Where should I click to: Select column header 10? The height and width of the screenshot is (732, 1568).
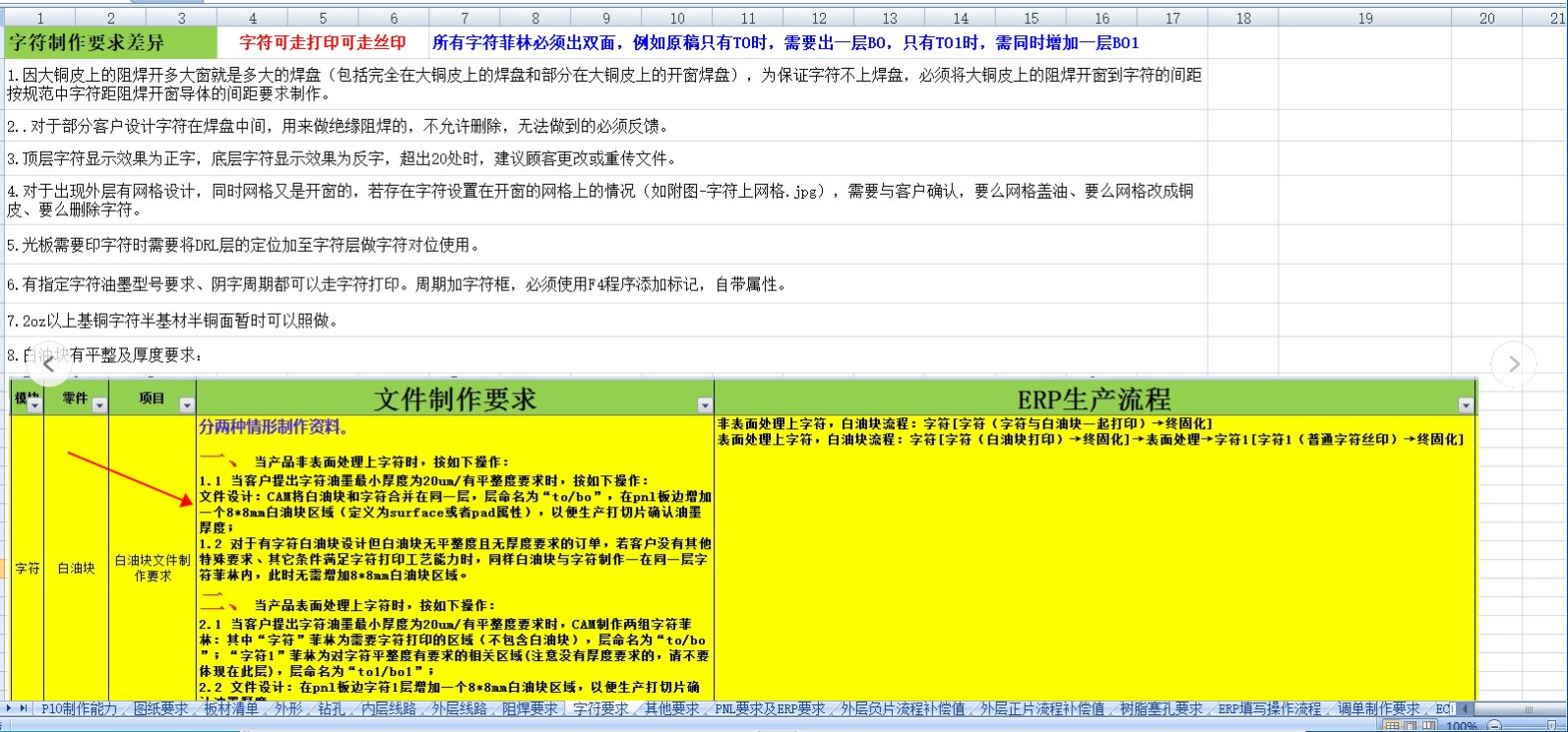677,18
